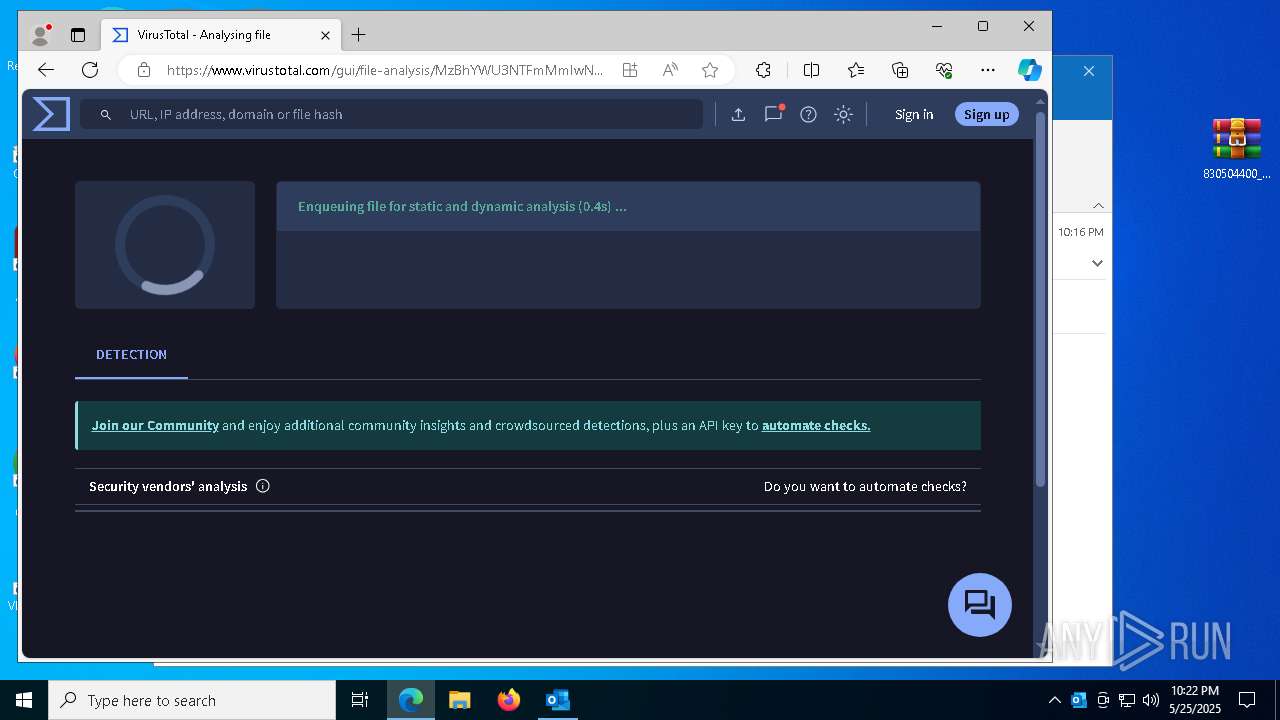
Task: Activate the Read aloud icon
Action: [x=670, y=70]
